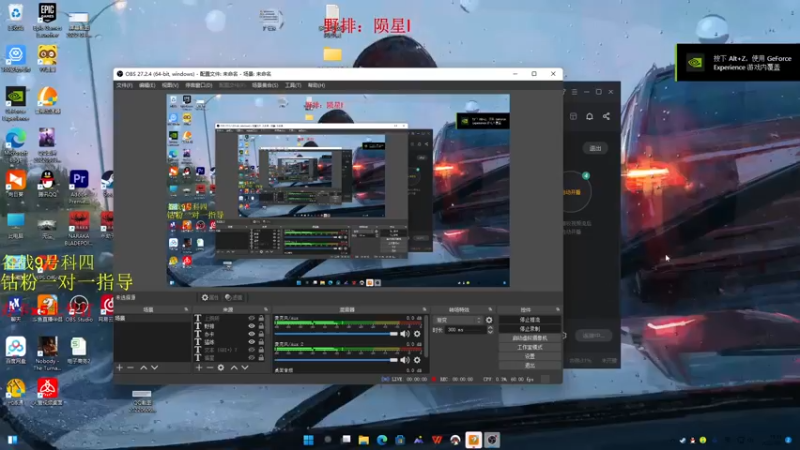
Task: Open the OBS Studio desktop shortcut
Action: 79,308
